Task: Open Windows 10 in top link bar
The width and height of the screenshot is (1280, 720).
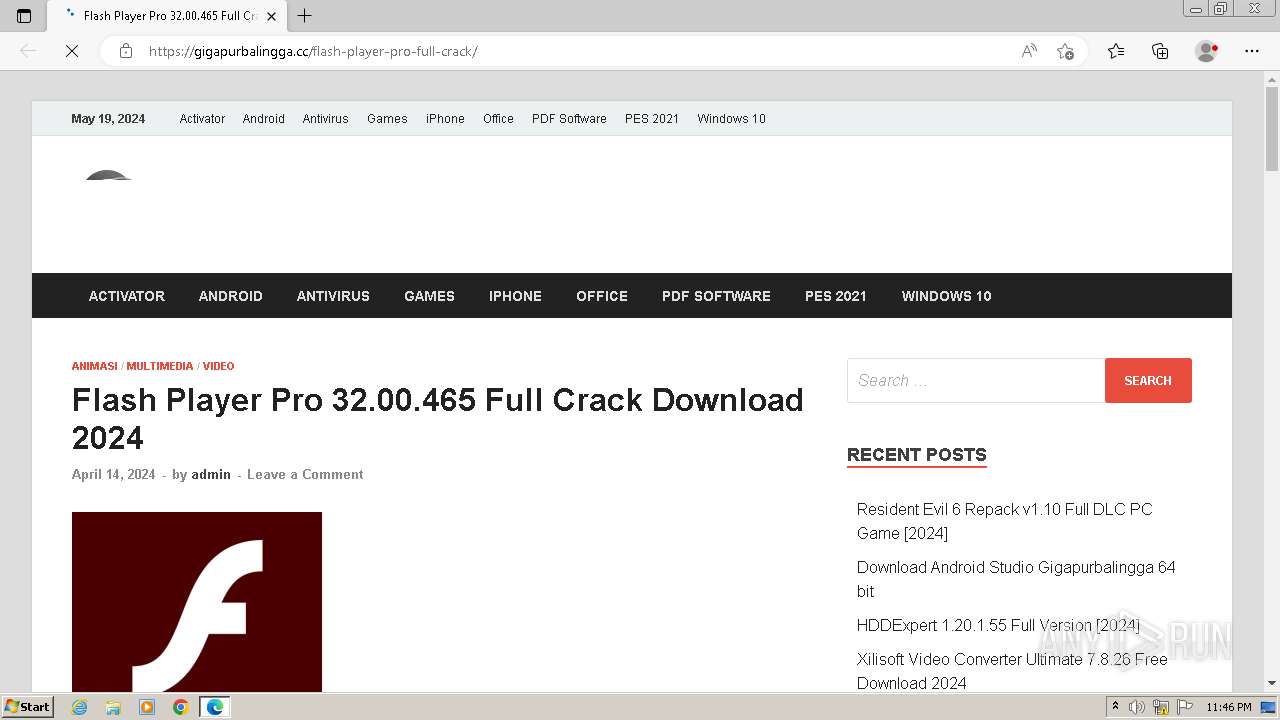Action: click(731, 119)
